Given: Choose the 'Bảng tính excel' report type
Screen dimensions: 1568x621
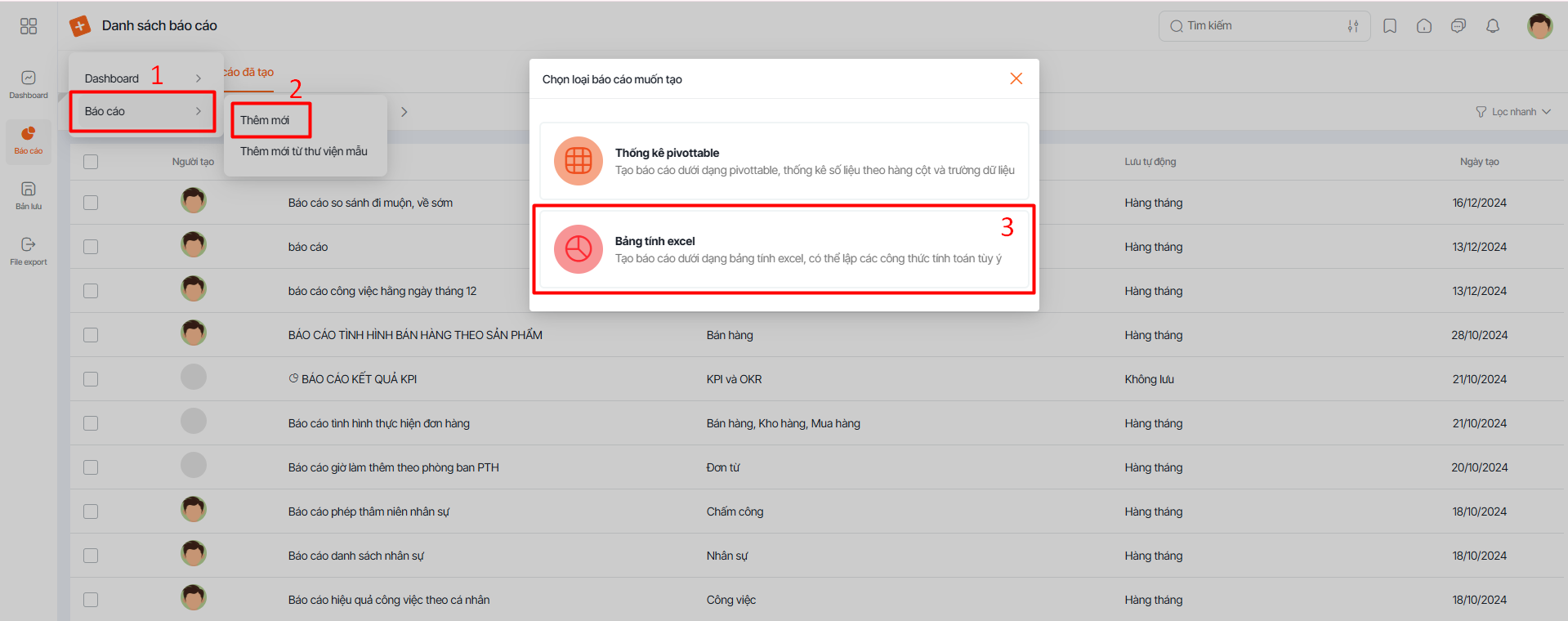Looking at the screenshot, I should click(783, 249).
